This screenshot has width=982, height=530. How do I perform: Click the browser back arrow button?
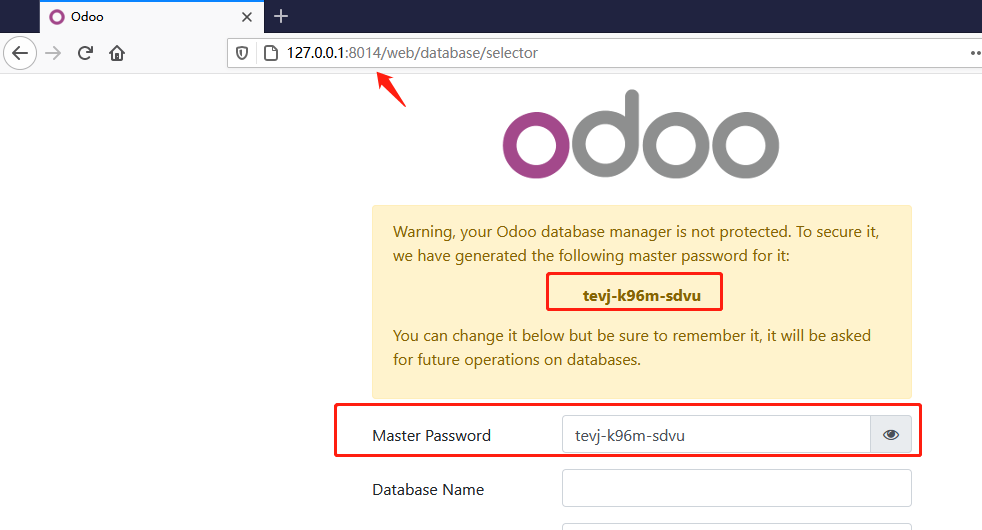(20, 53)
